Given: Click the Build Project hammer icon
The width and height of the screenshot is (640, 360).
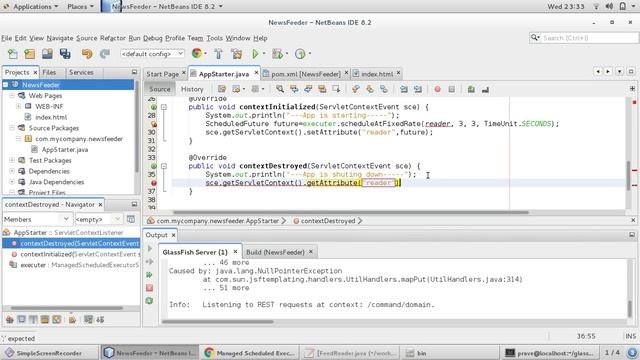Looking at the screenshot, I should click(218, 54).
